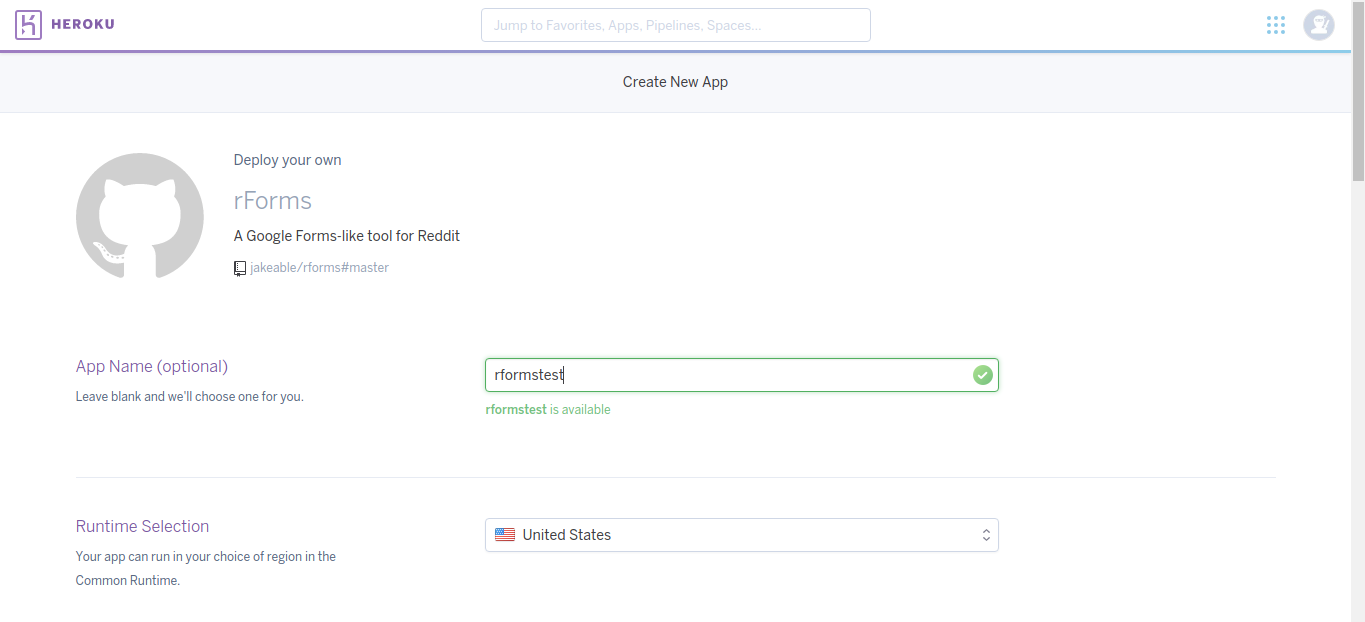This screenshot has width=1365, height=622.
Task: Open the blue app grid launcher icon
Action: pyautogui.click(x=1275, y=24)
